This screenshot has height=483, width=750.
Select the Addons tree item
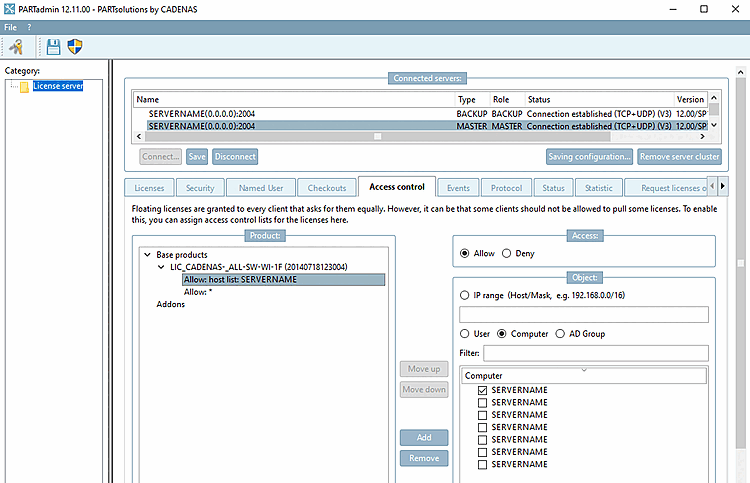tap(170, 305)
